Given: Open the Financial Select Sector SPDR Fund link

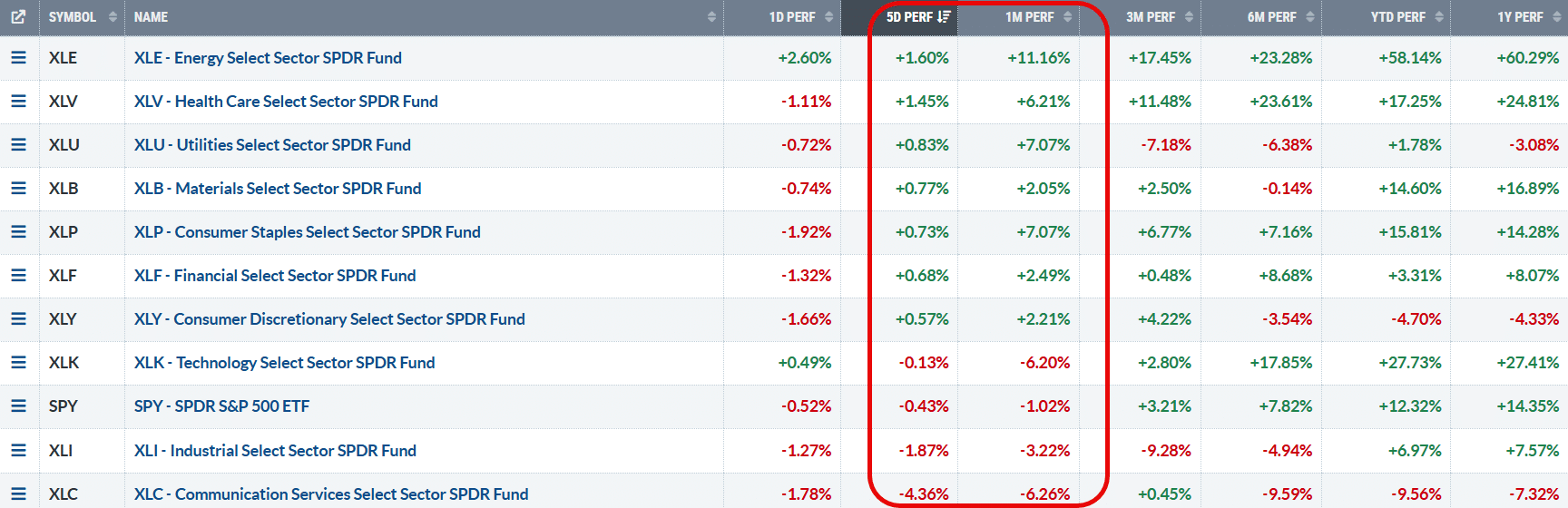Looking at the screenshot, I should (275, 276).
